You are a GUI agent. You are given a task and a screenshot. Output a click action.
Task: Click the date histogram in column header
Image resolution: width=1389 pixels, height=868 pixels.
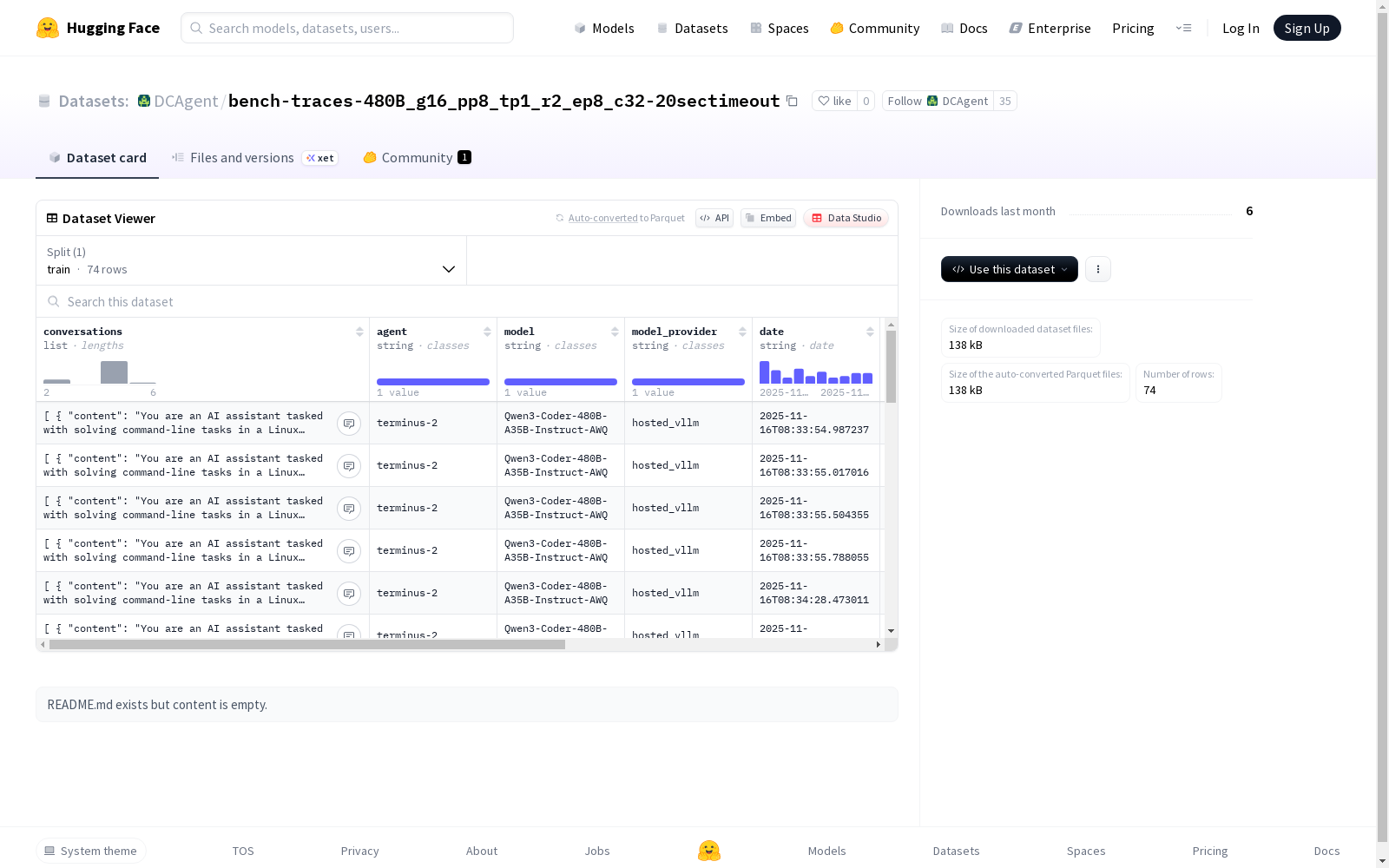tap(816, 372)
